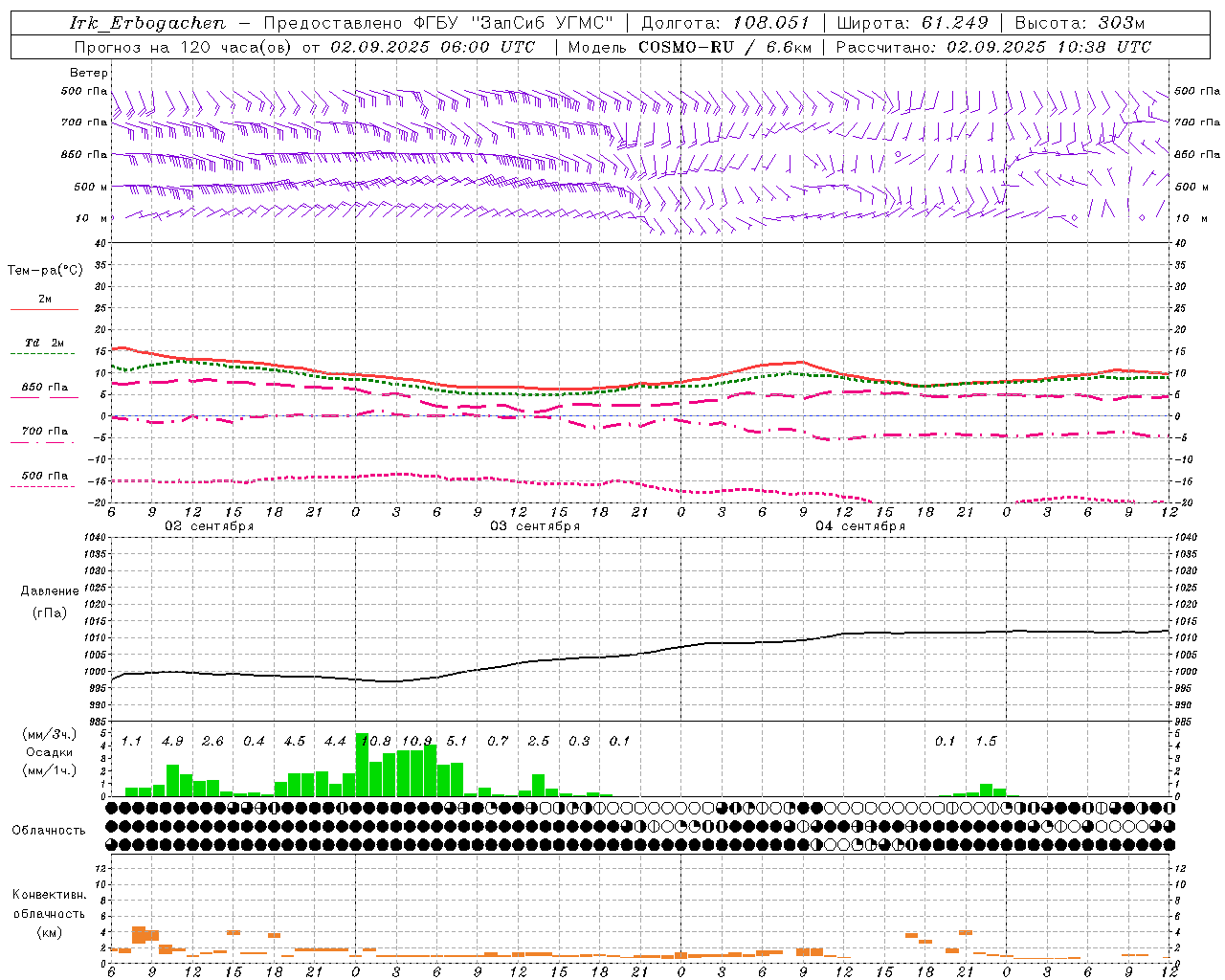Viewport: 1225px width, 980px height.
Task: Click the 5.1 precipitation total
Action: tap(457, 742)
